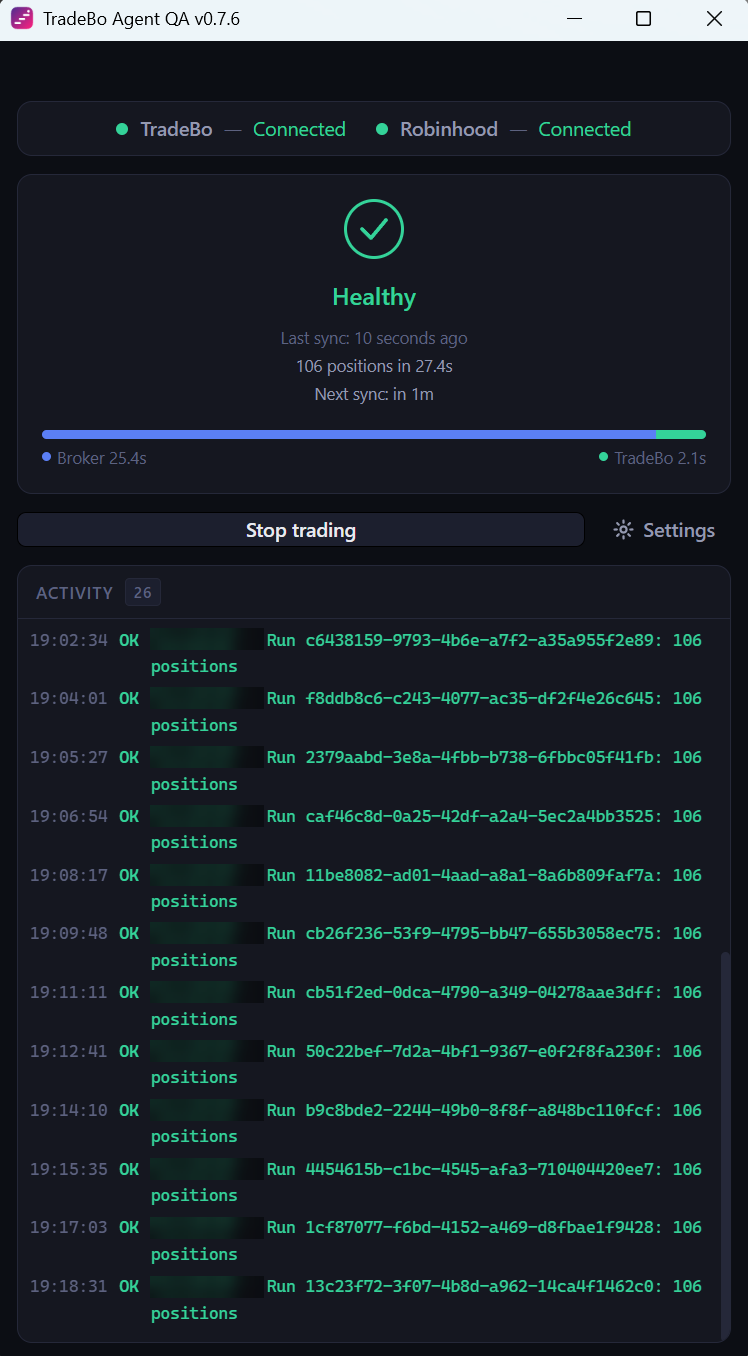This screenshot has width=748, height=1356.
Task: Click the green TradeBo 2.1s legend dot
Action: point(603,457)
